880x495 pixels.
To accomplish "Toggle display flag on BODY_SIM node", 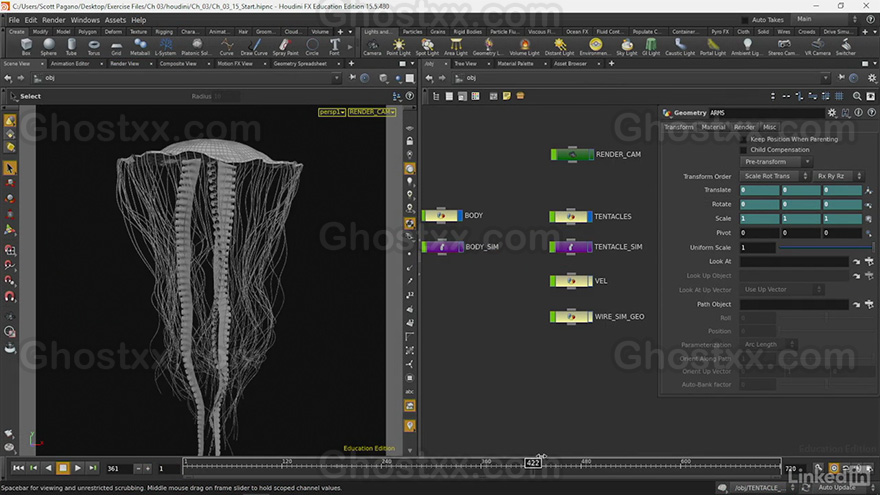I will tap(460, 247).
